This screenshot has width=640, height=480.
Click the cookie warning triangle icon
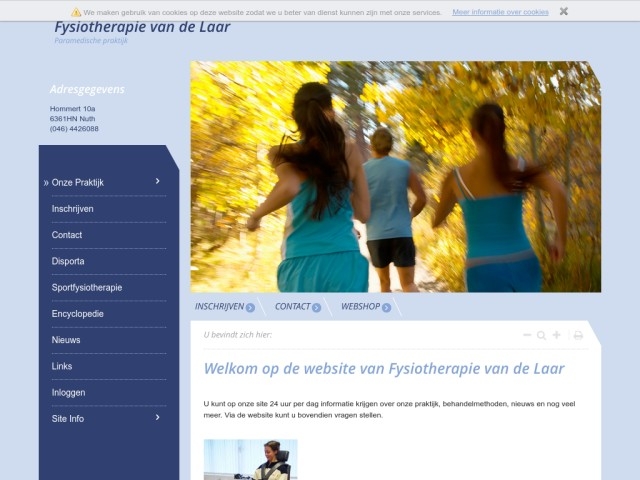pos(76,13)
